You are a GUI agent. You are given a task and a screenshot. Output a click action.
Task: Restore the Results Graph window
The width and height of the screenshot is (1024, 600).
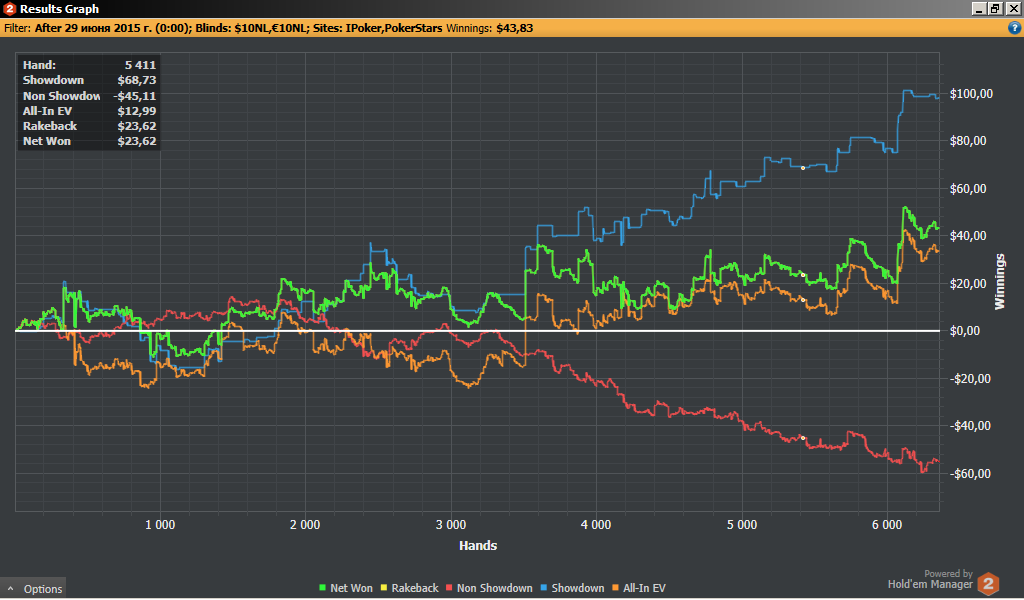point(995,8)
